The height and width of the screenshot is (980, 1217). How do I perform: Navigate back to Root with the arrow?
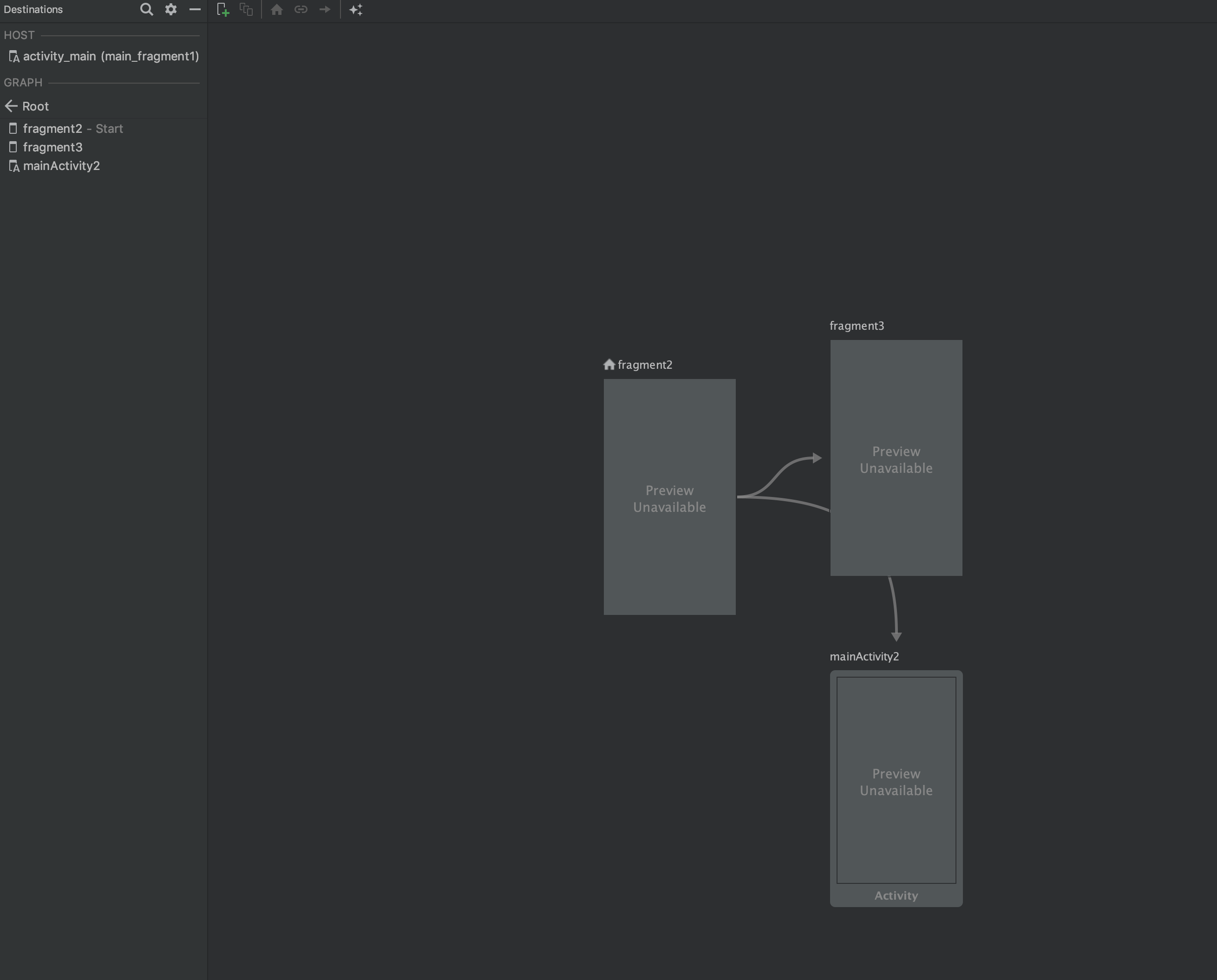coord(11,106)
